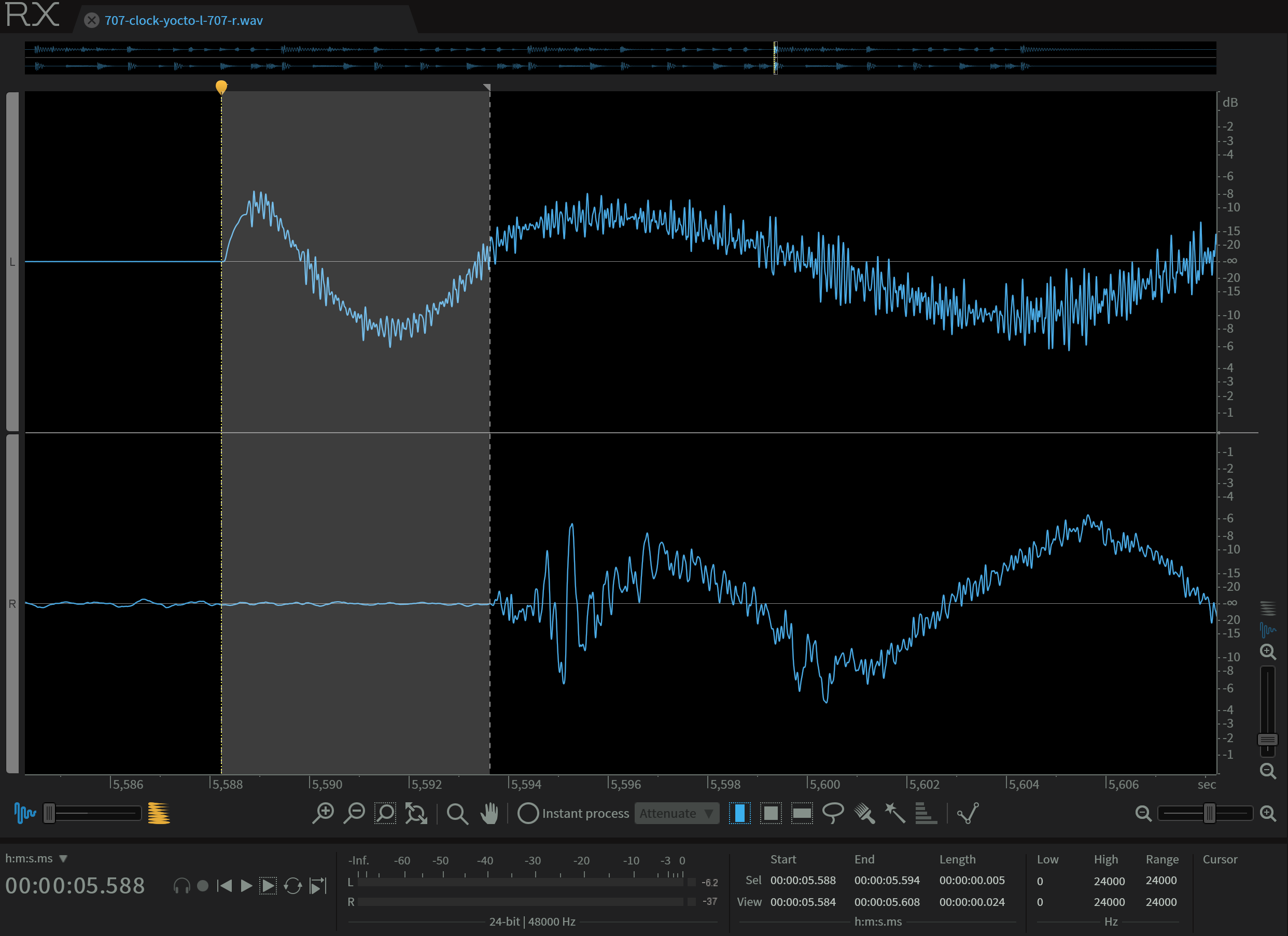Toggle headphone monitoring icon
The image size is (1288, 936).
click(181, 886)
